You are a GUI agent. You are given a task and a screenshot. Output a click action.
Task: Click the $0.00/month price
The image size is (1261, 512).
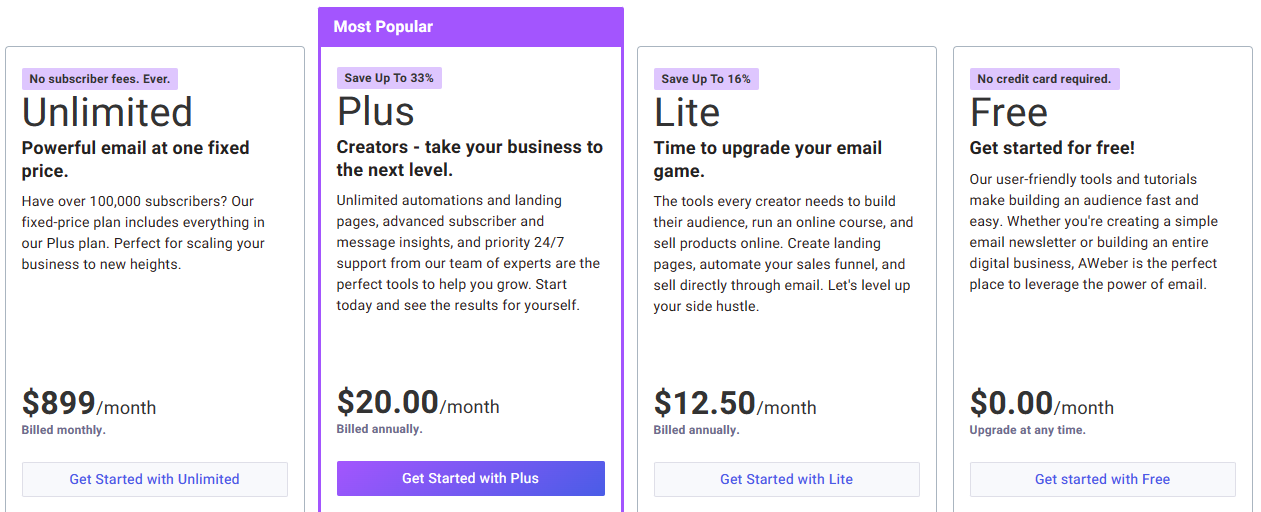pyautogui.click(x=1042, y=404)
